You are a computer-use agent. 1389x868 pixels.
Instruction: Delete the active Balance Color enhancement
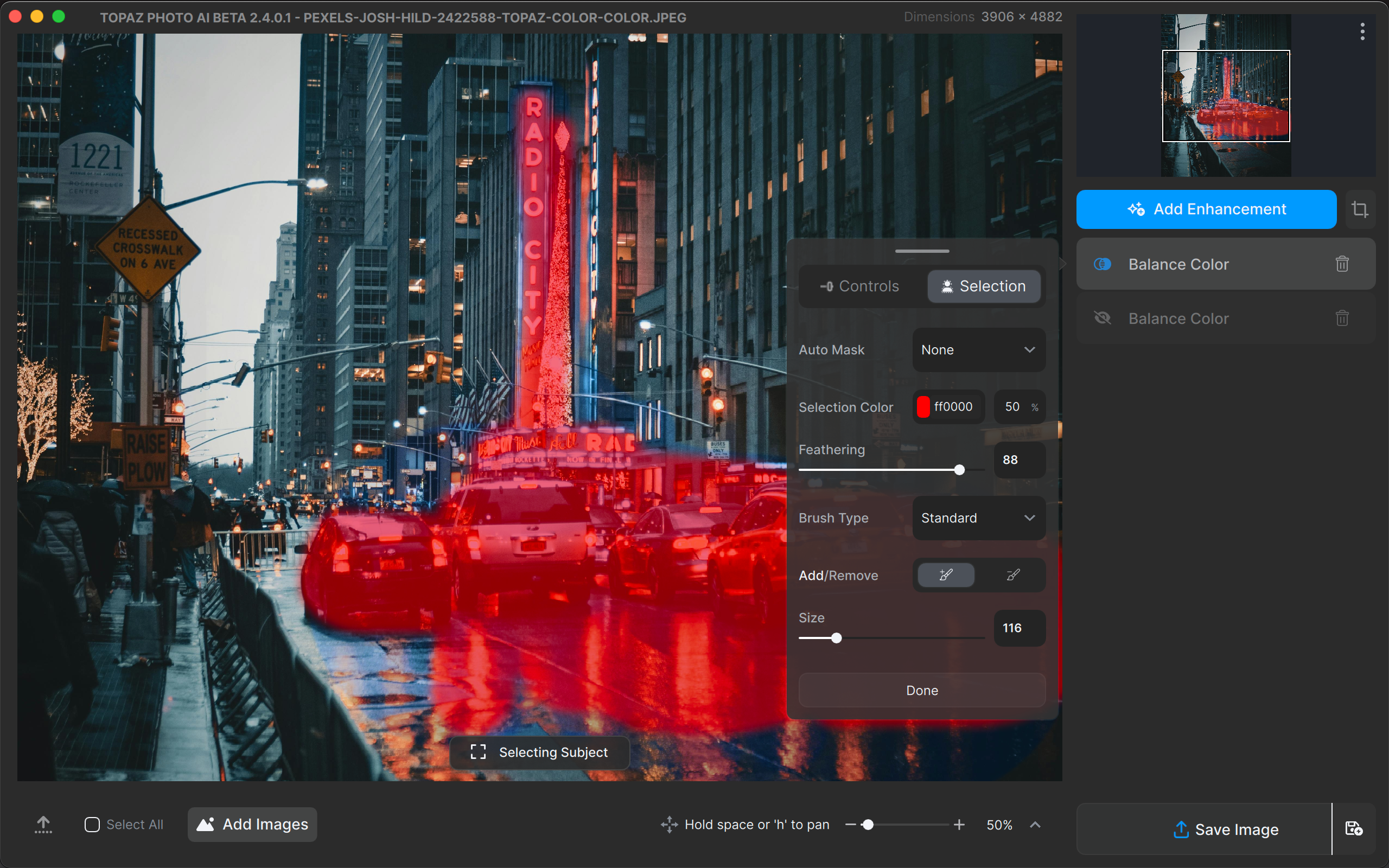[1341, 264]
